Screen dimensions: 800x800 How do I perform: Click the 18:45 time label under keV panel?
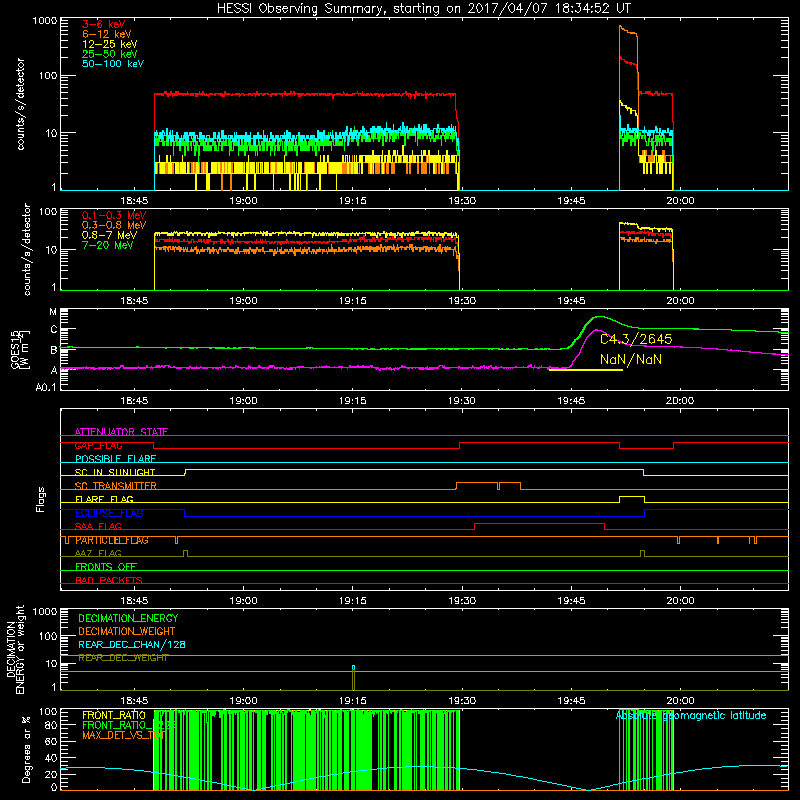134,201
